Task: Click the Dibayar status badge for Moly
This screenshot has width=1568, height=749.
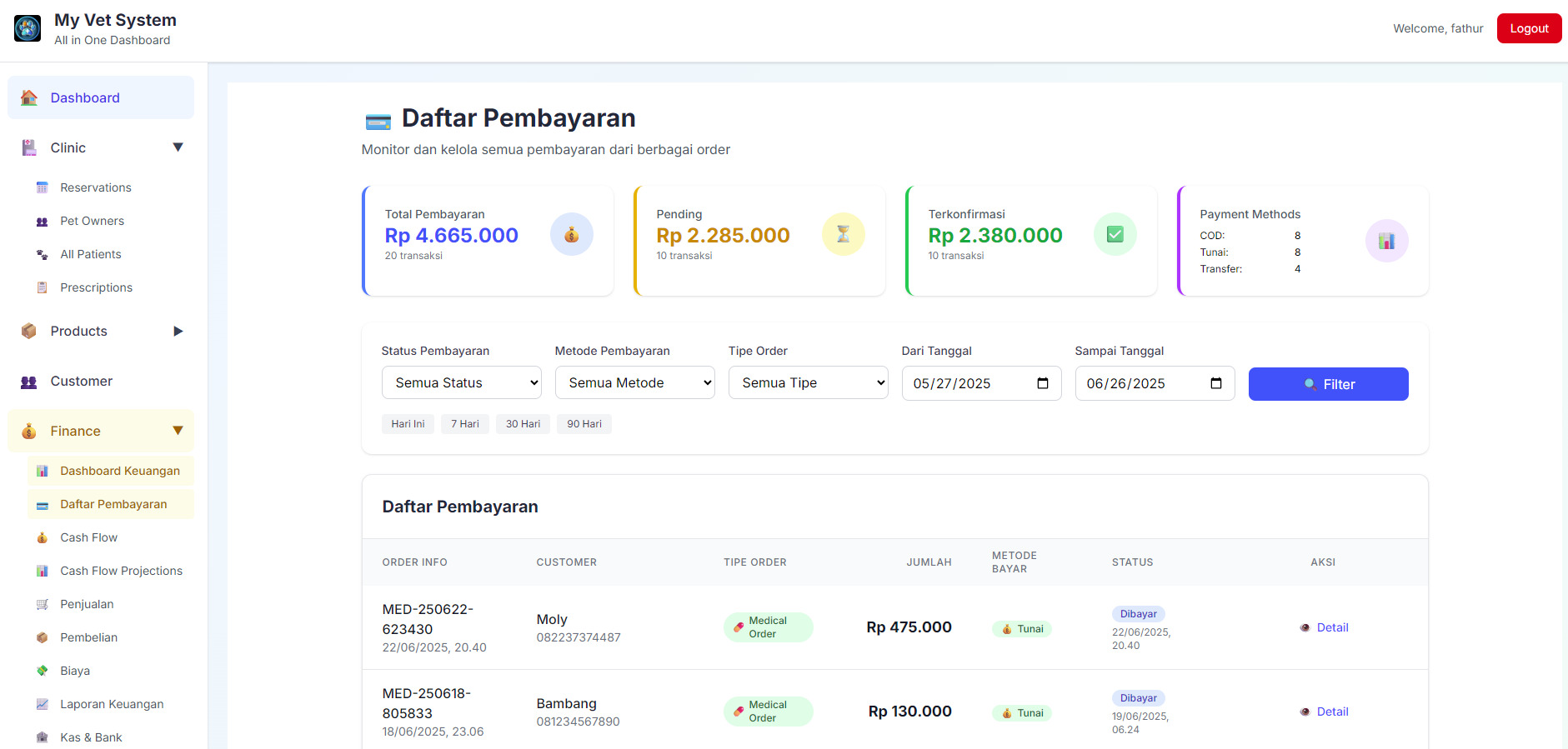Action: 1138,614
